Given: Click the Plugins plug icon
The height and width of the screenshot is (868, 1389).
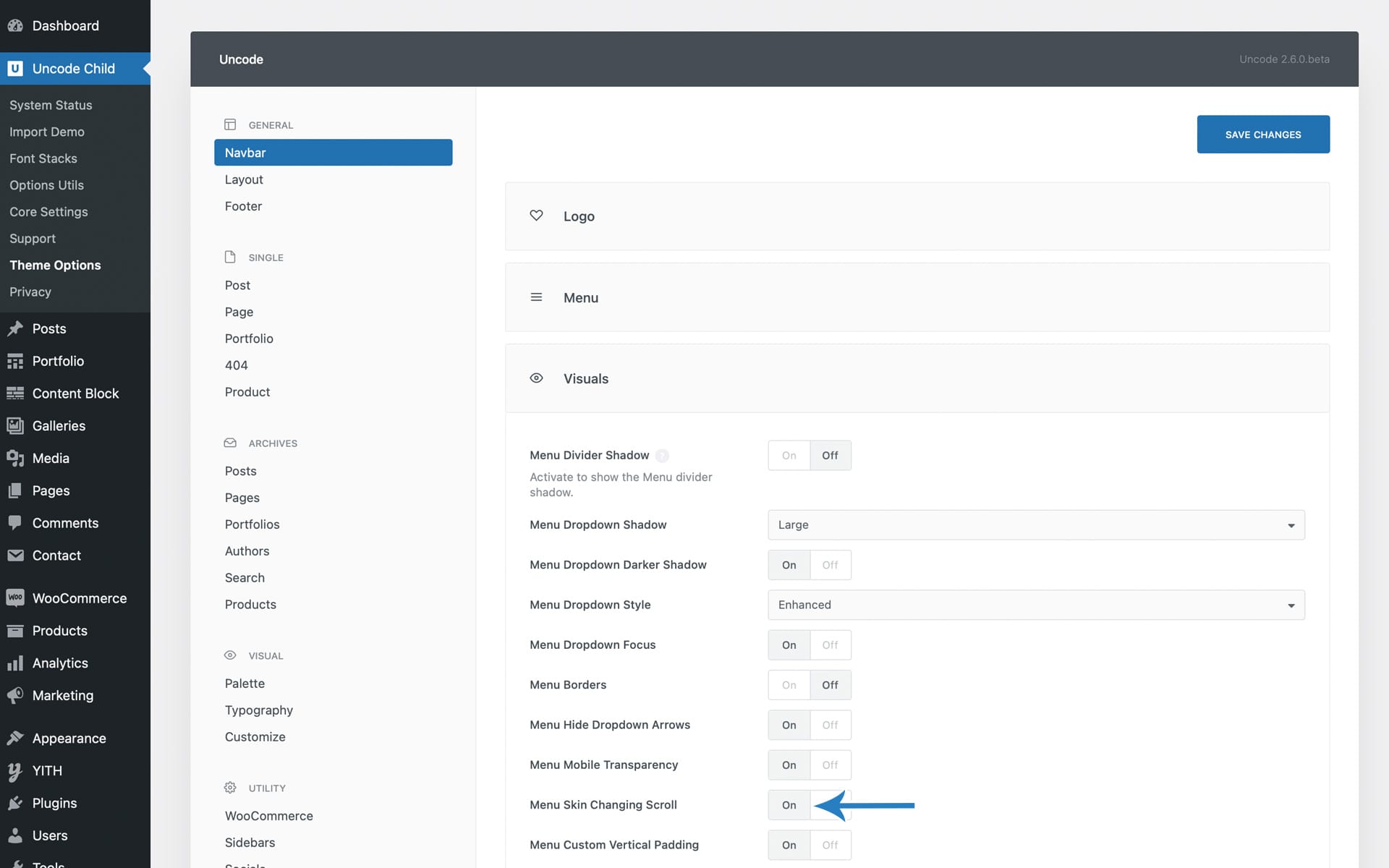Looking at the screenshot, I should pos(15,804).
